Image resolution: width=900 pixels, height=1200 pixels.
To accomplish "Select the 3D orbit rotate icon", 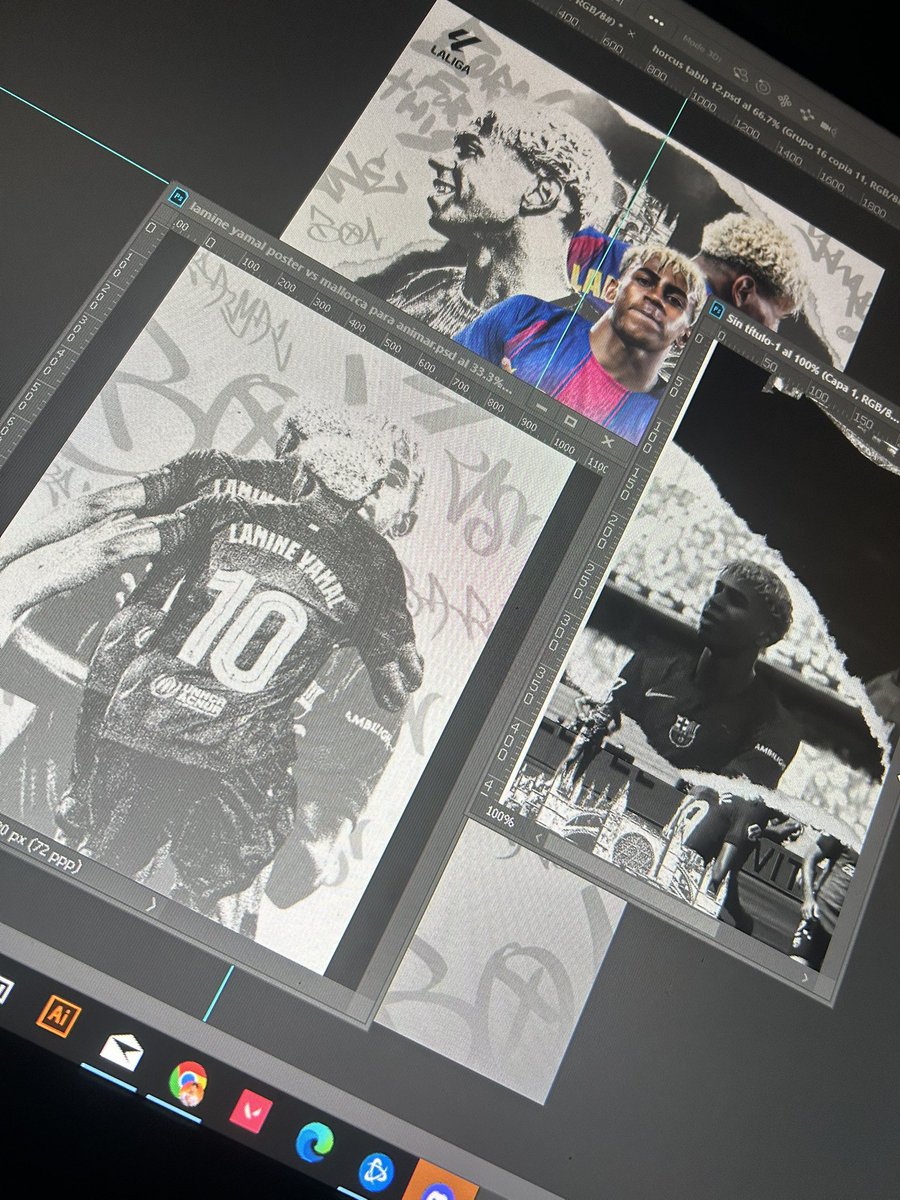I will click(740, 74).
